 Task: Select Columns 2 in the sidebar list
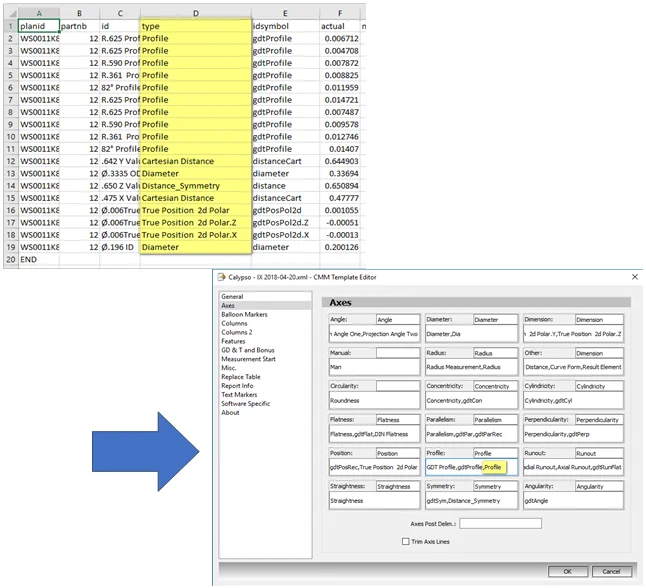pyautogui.click(x=236, y=332)
